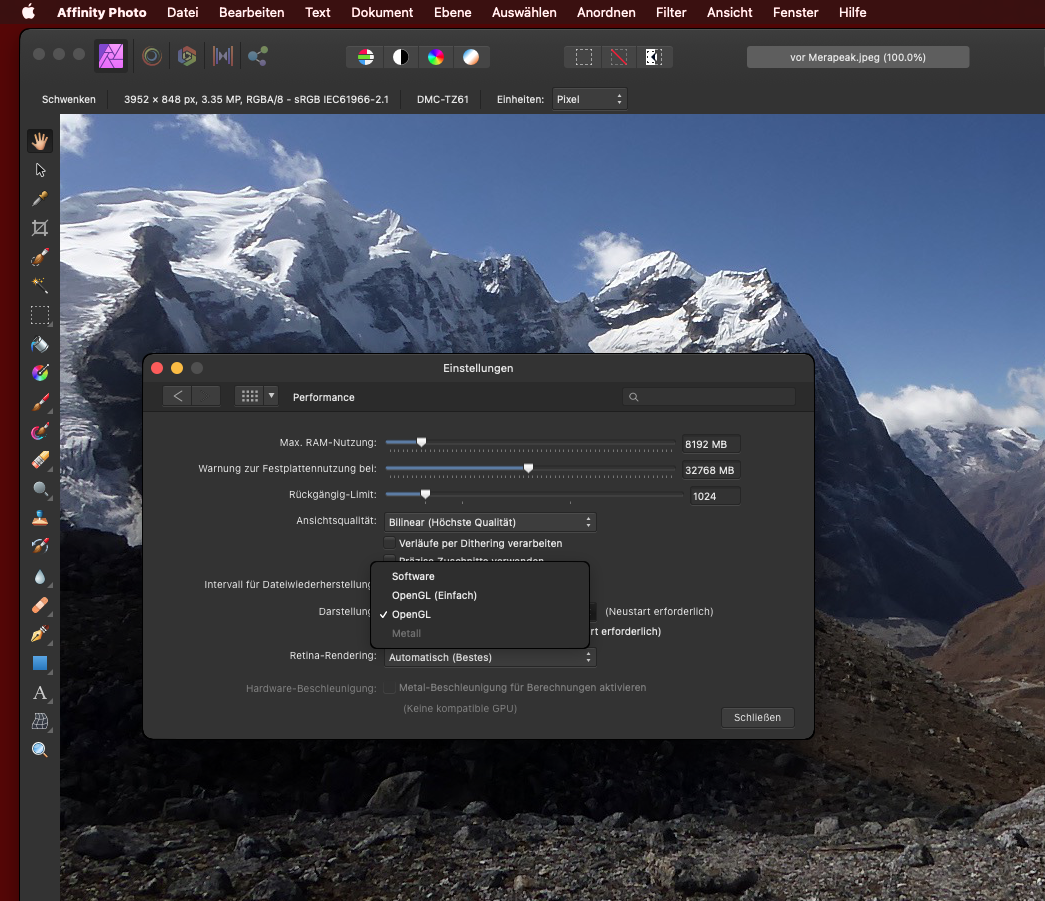This screenshot has width=1045, height=901.
Task: Select the Clone Stamp tool
Action: [x=40, y=518]
